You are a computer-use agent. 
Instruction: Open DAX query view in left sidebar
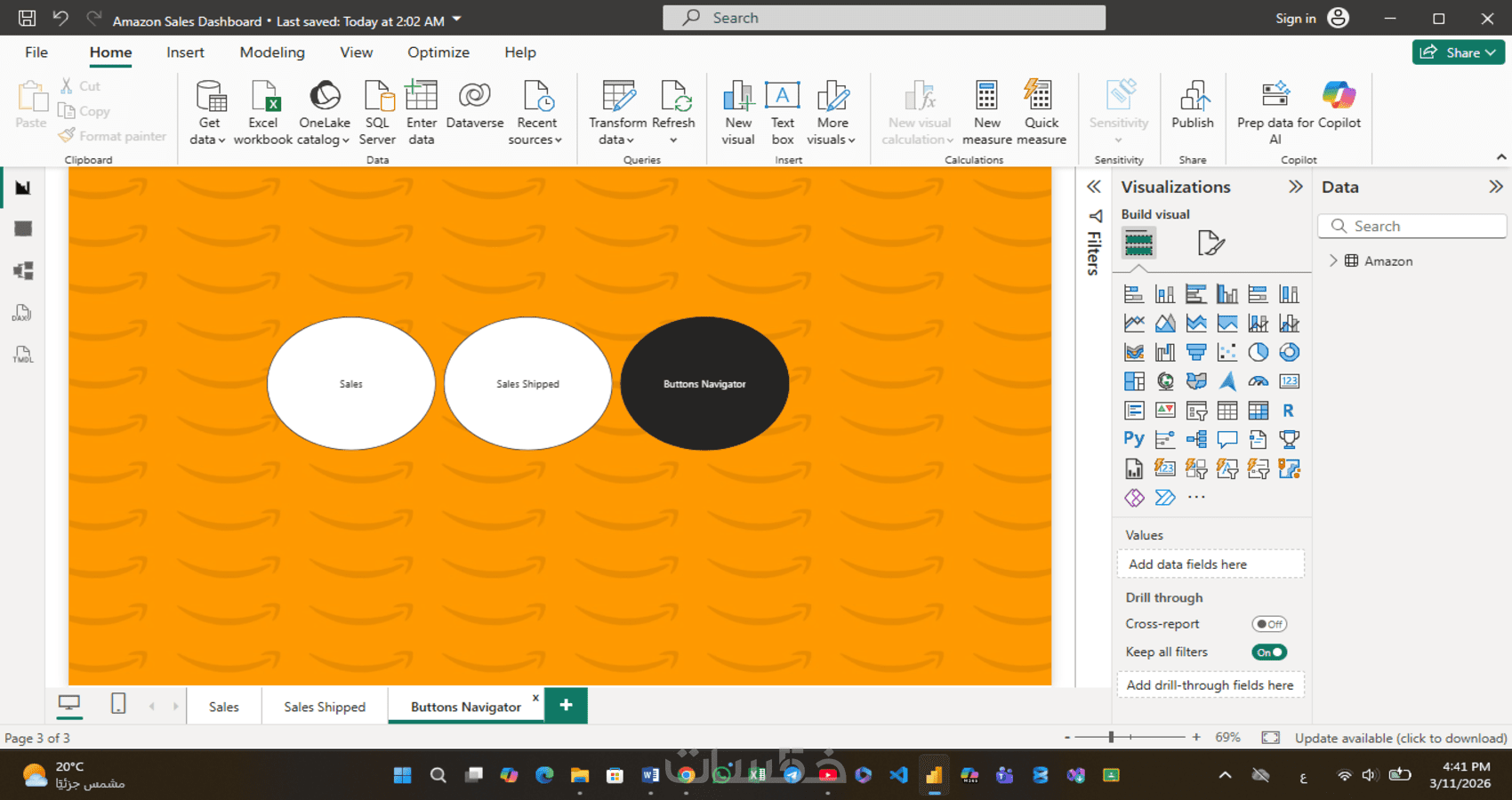click(x=23, y=313)
